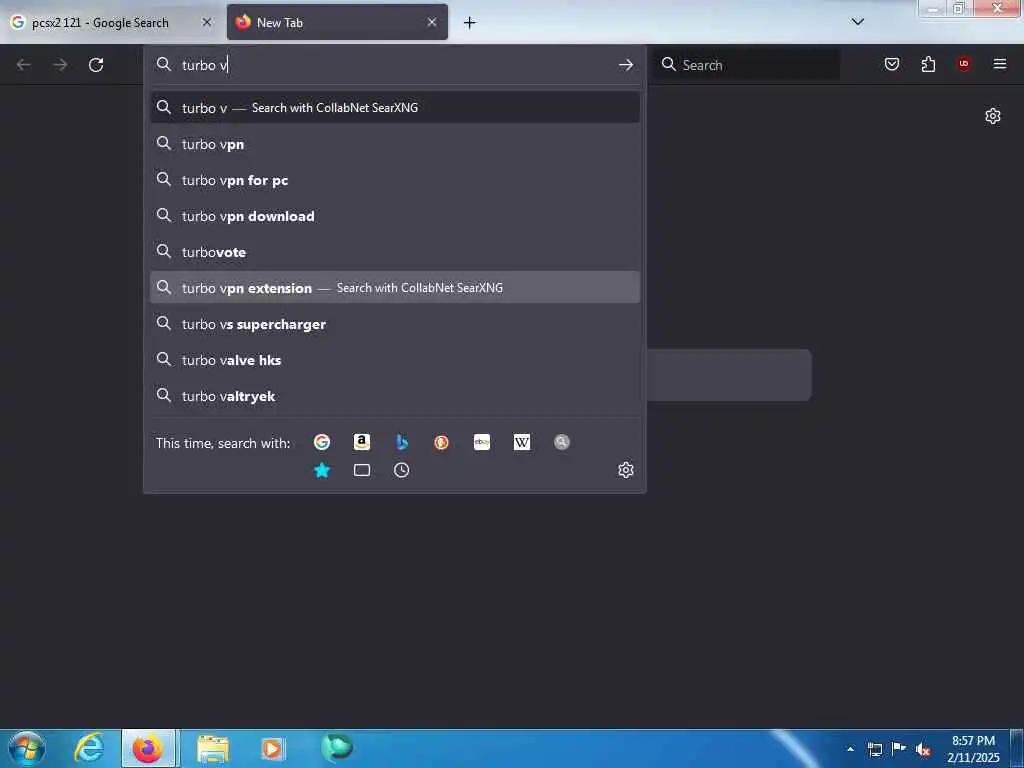The image size is (1024, 768).
Task: Go forward to the next page
Action: [x=60, y=65]
